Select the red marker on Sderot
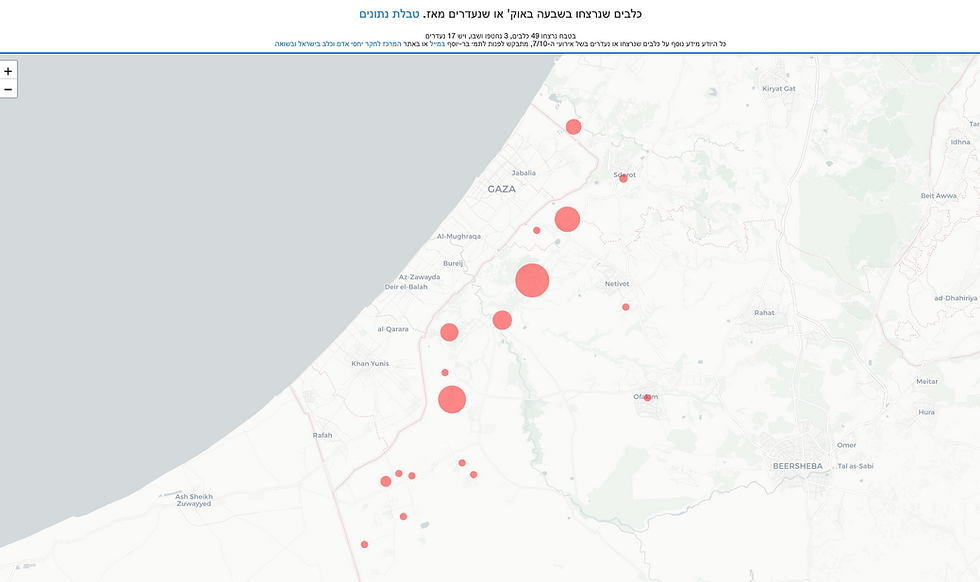This screenshot has width=980, height=582. [x=623, y=178]
